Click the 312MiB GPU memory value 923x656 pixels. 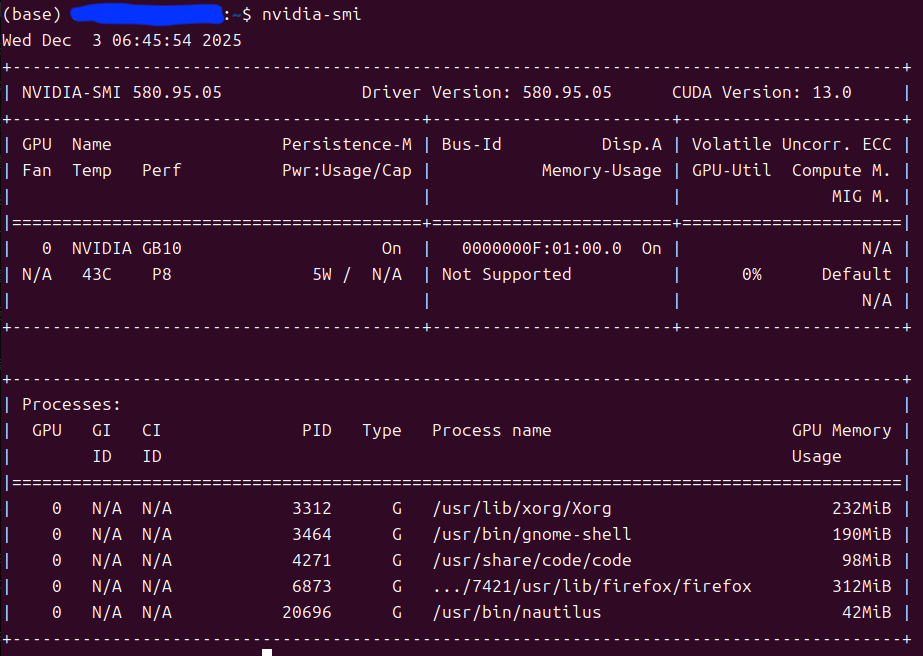(861, 586)
